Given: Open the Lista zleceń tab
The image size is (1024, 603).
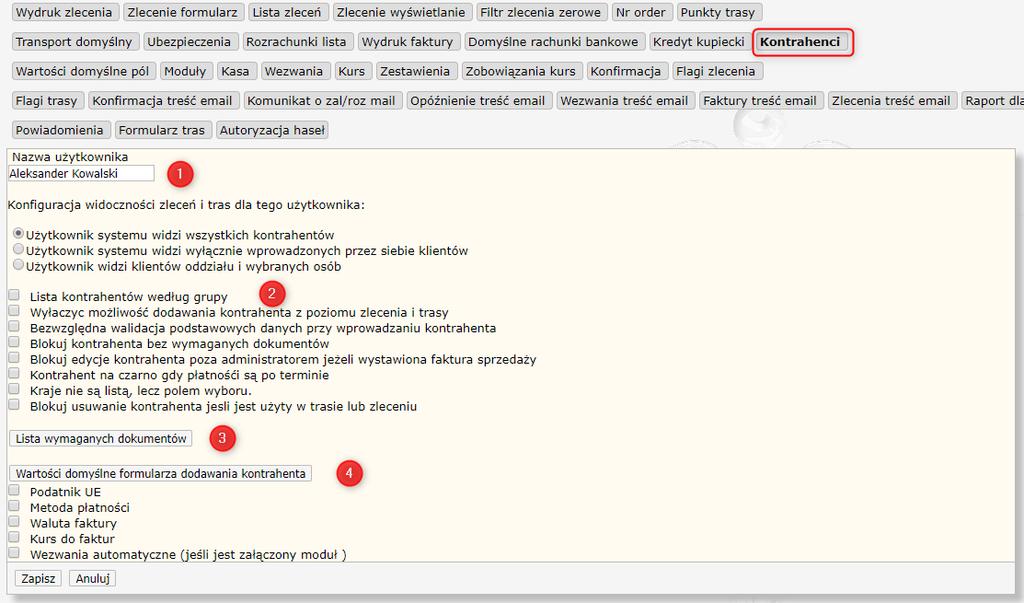Looking at the screenshot, I should 287,12.
